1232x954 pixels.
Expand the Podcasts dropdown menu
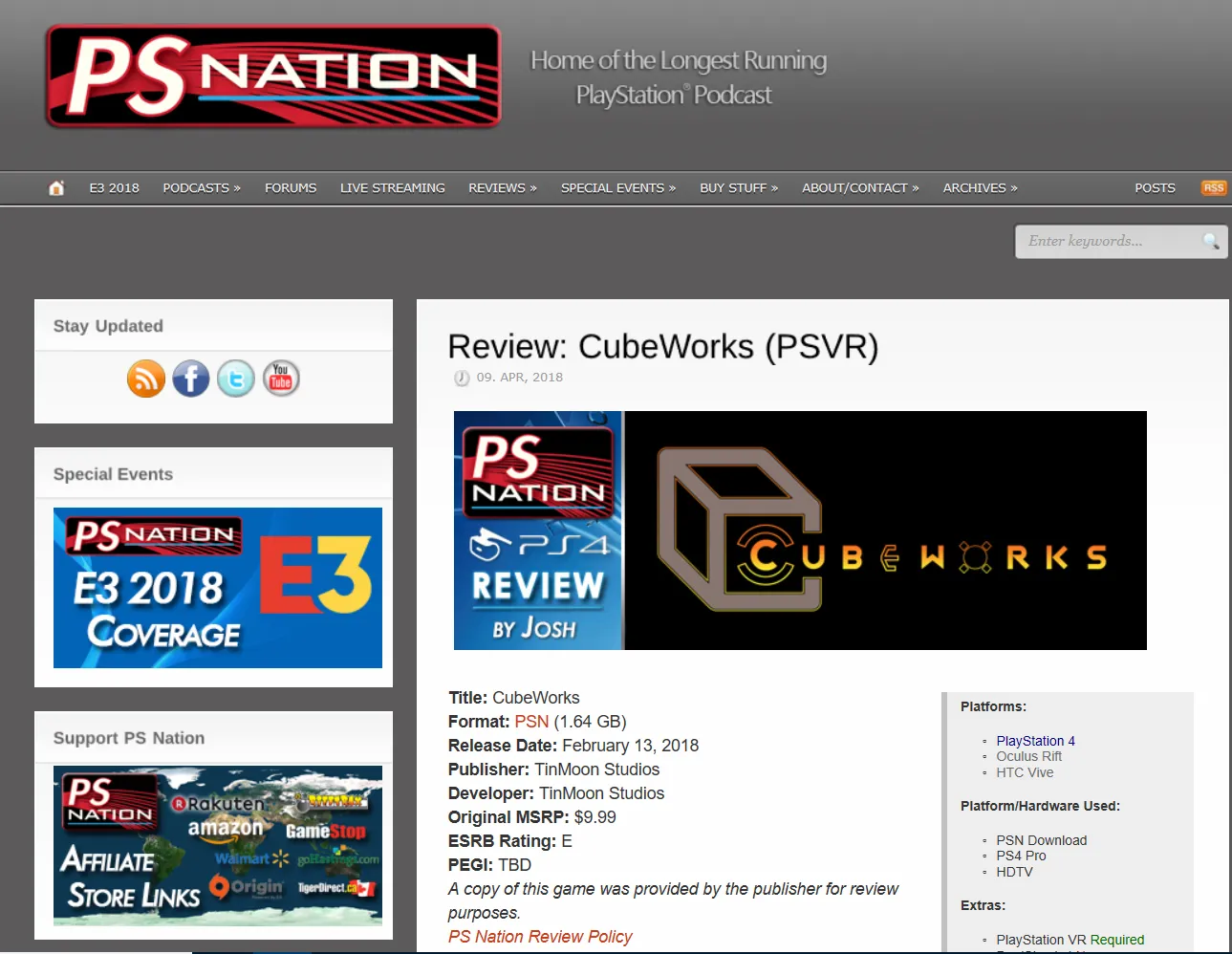201,188
